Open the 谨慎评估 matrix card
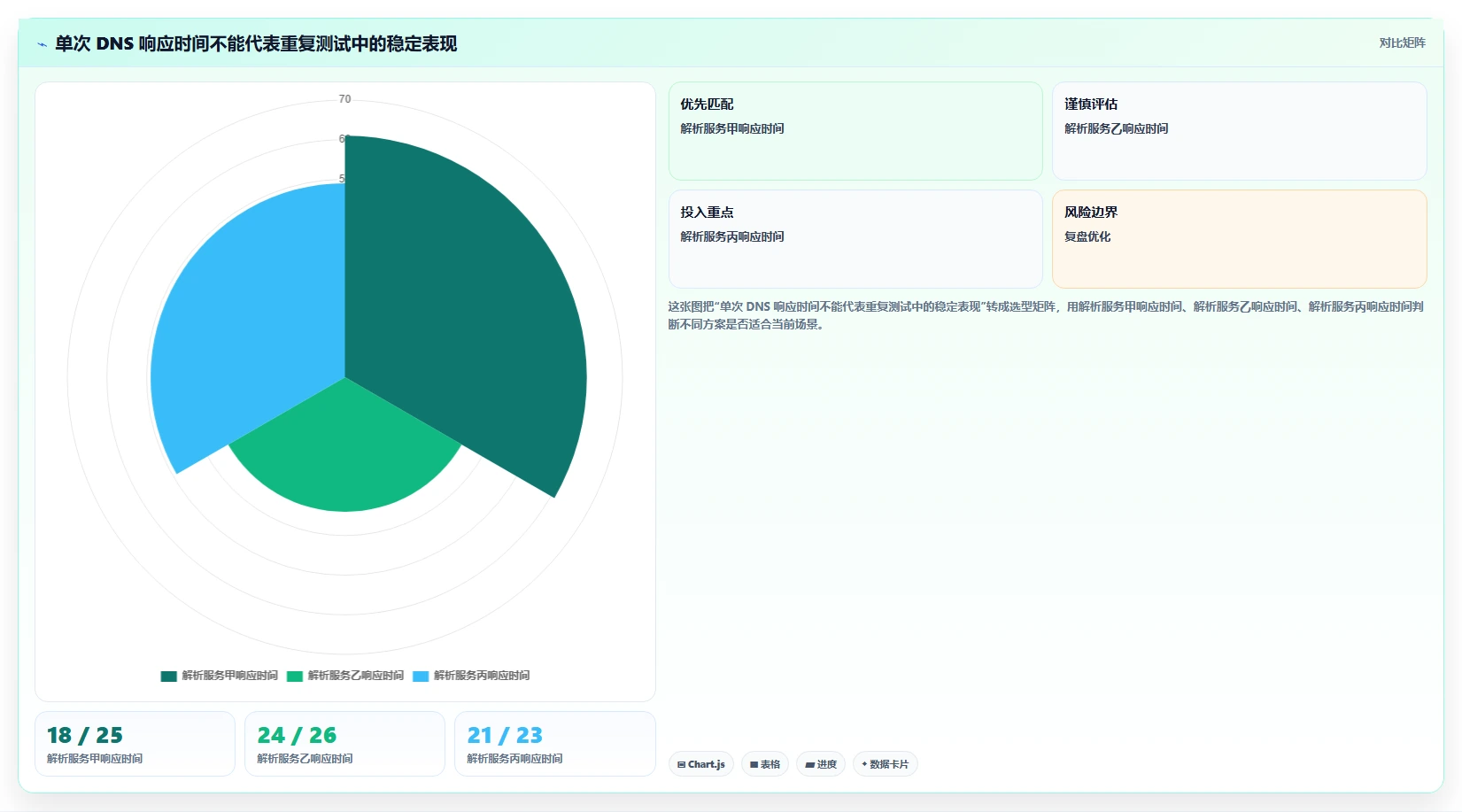Screen dimensions: 1462x812 click(x=1240, y=131)
